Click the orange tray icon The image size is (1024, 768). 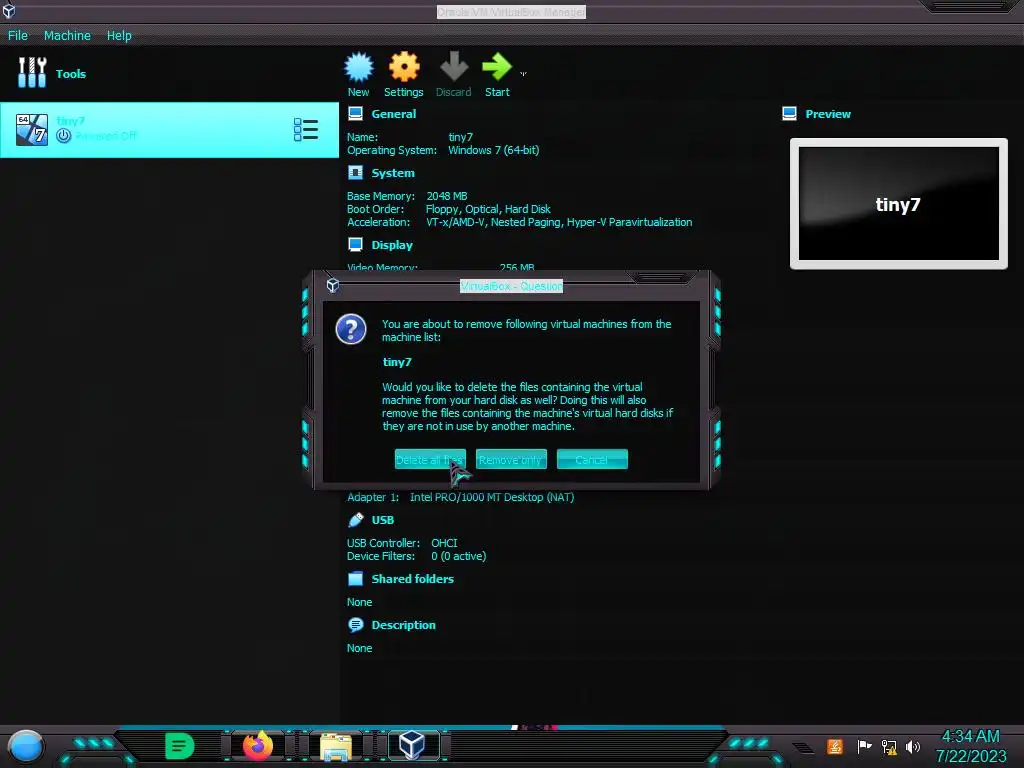coord(835,746)
